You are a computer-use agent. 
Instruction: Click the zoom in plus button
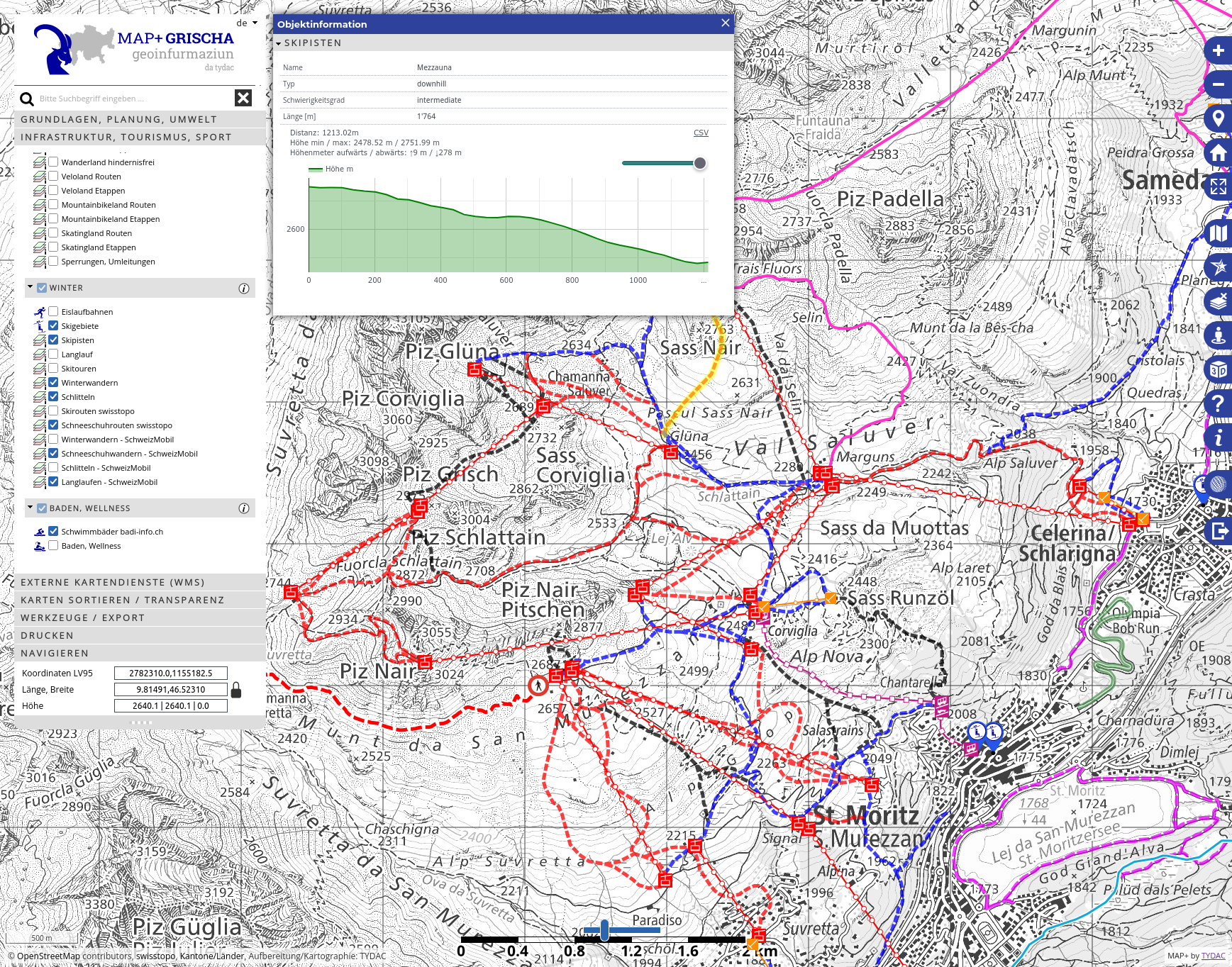pyautogui.click(x=1218, y=51)
